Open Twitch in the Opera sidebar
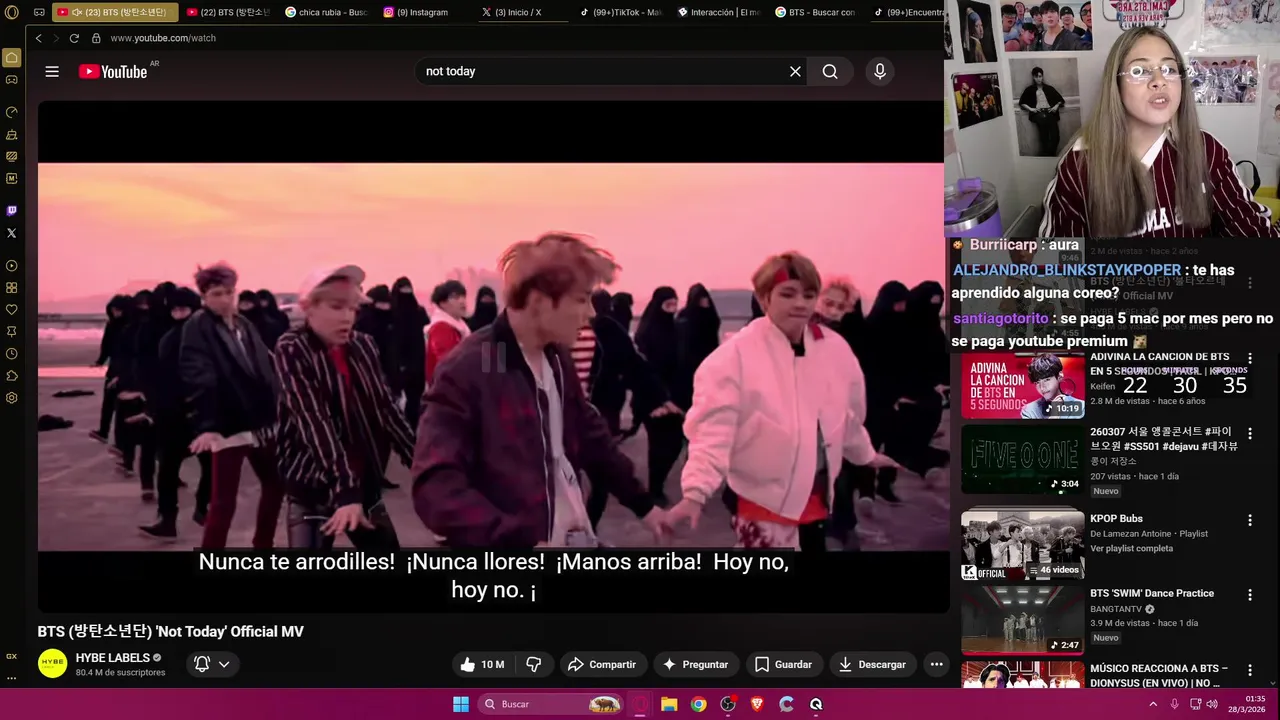This screenshot has width=1280, height=720. tap(12, 211)
